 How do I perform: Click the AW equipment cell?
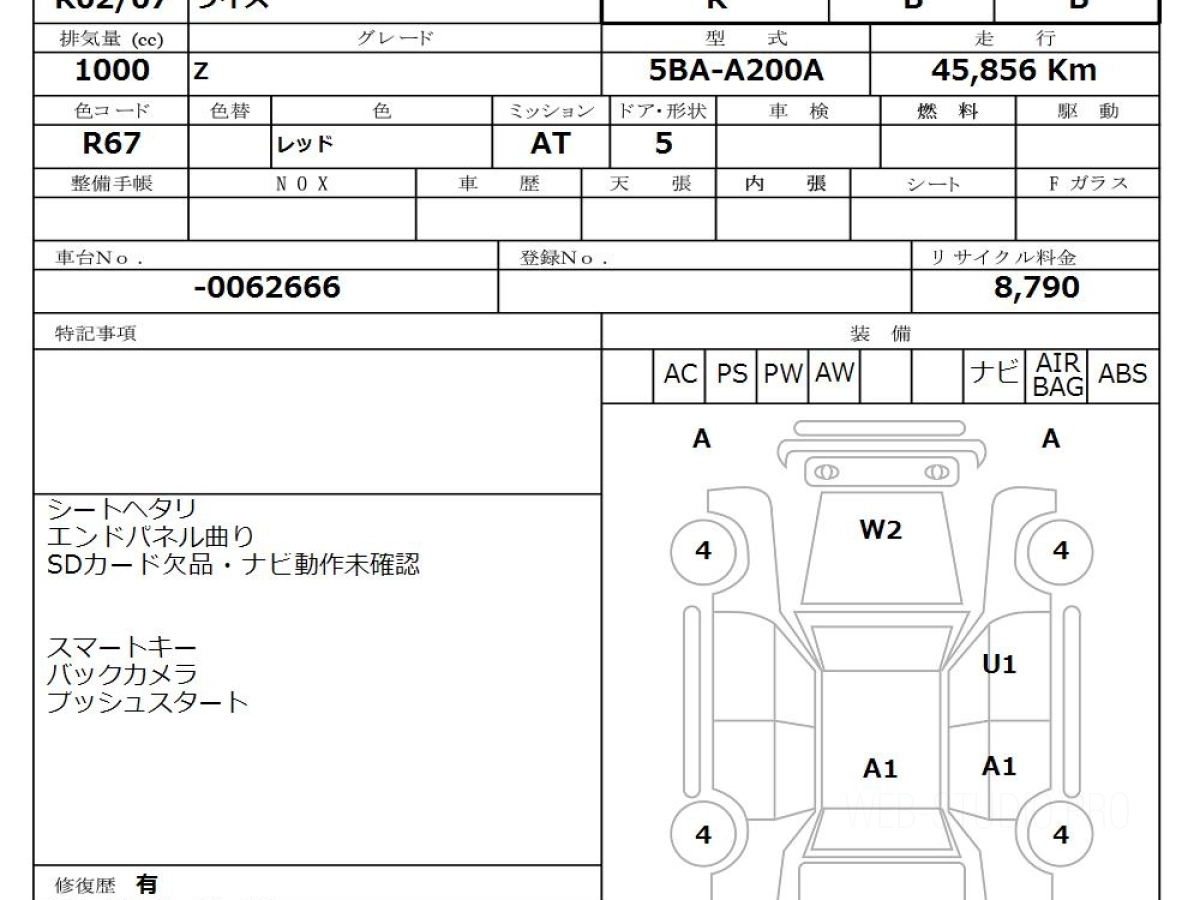835,375
